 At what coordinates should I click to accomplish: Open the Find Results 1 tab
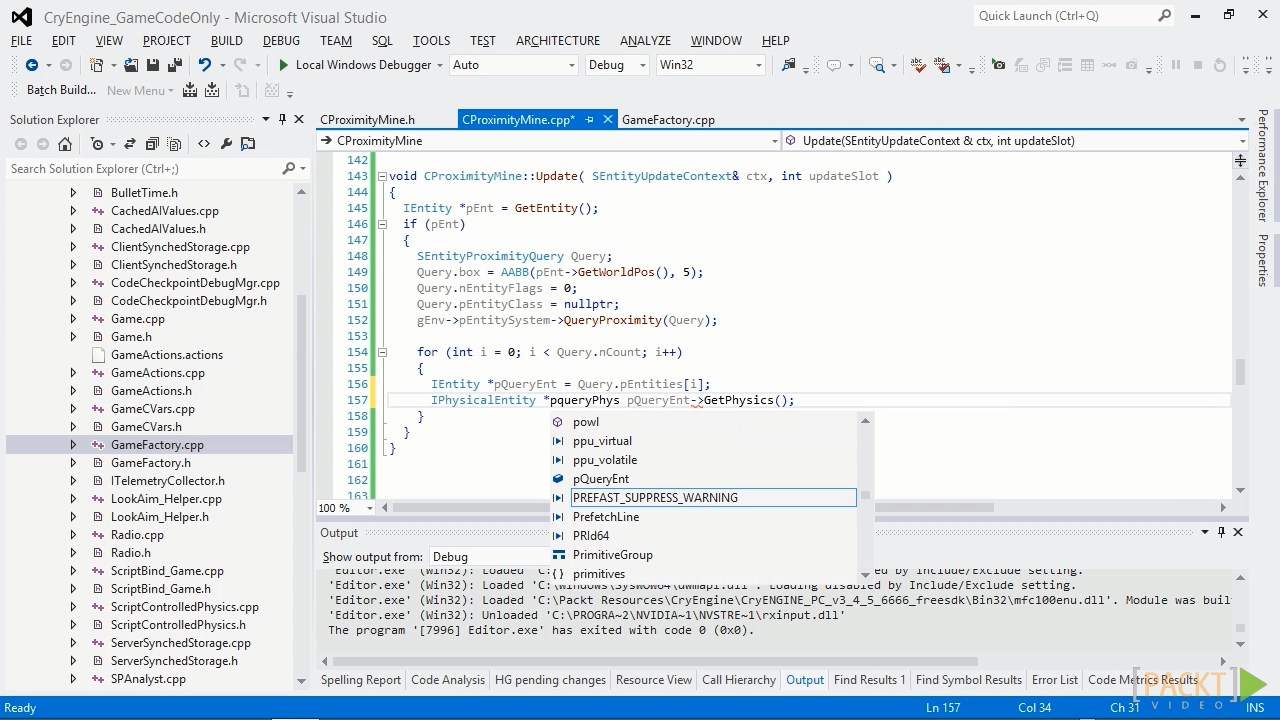869,680
